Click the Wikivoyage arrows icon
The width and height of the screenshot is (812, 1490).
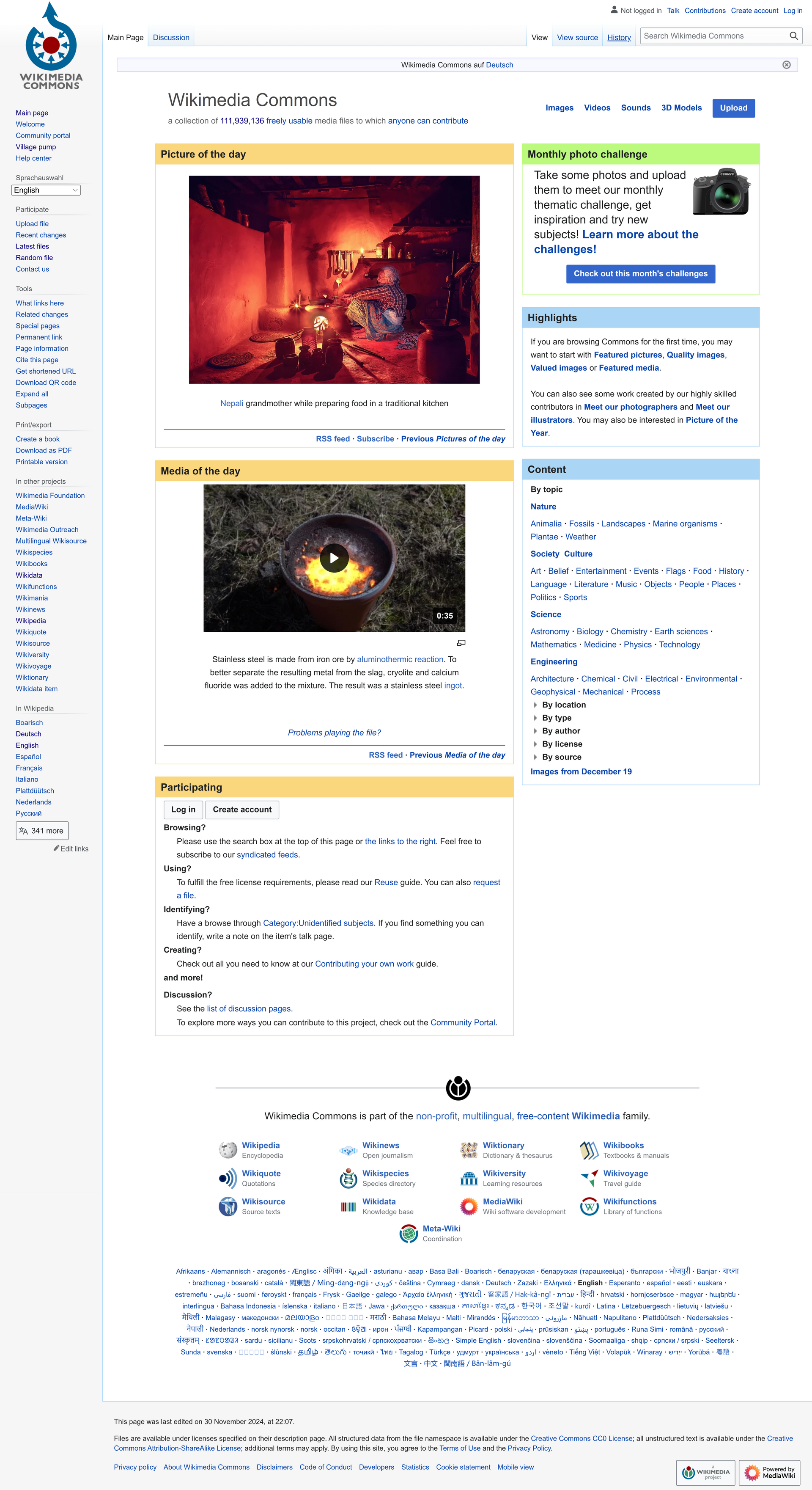[589, 1178]
